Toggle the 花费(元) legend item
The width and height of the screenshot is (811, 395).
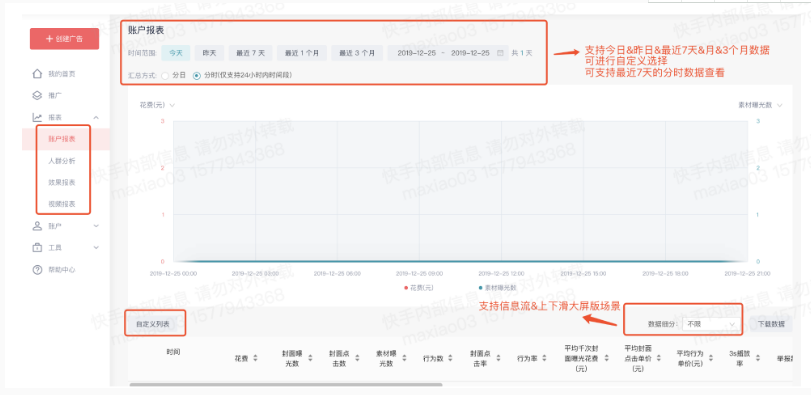point(418,288)
